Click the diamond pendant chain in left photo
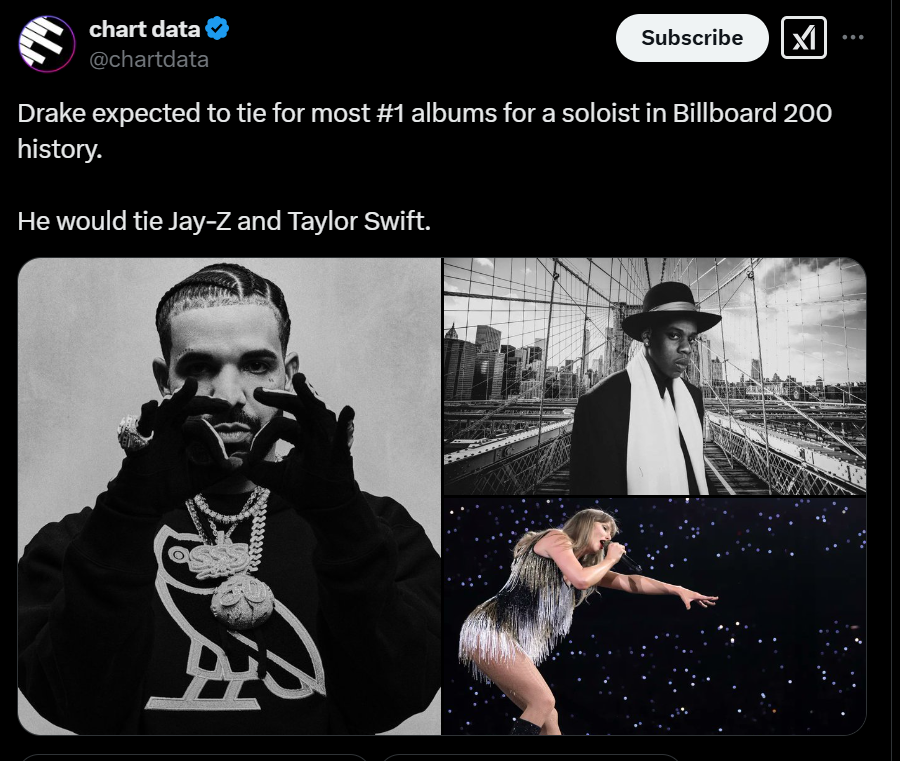 [x=240, y=580]
